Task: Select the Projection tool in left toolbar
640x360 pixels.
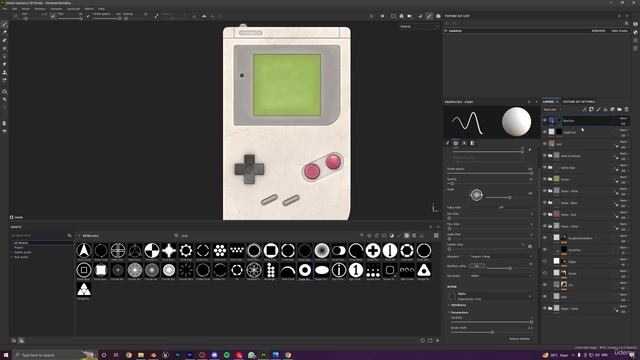Action: click(4, 40)
